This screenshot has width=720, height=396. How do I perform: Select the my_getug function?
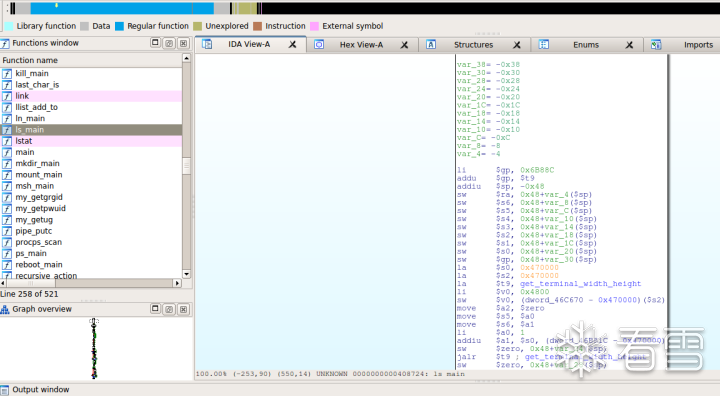[91, 220]
